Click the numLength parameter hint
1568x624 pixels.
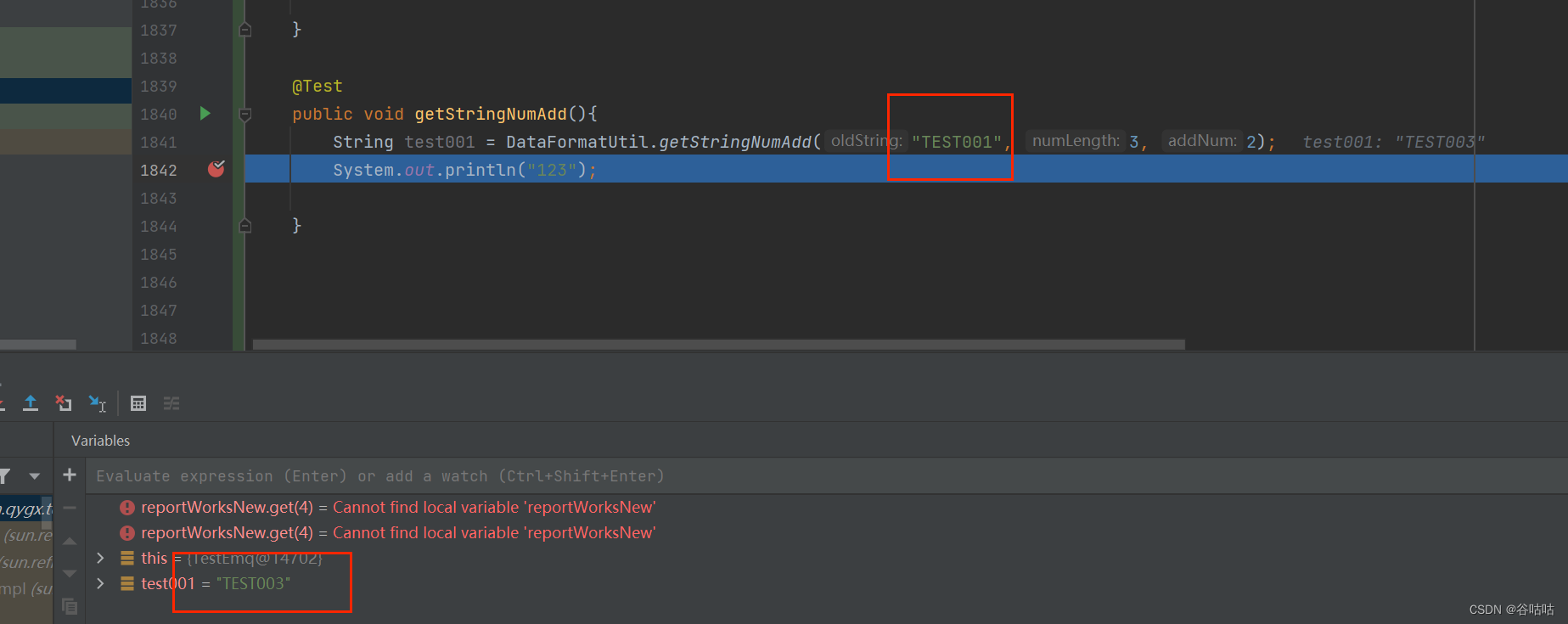click(1076, 141)
